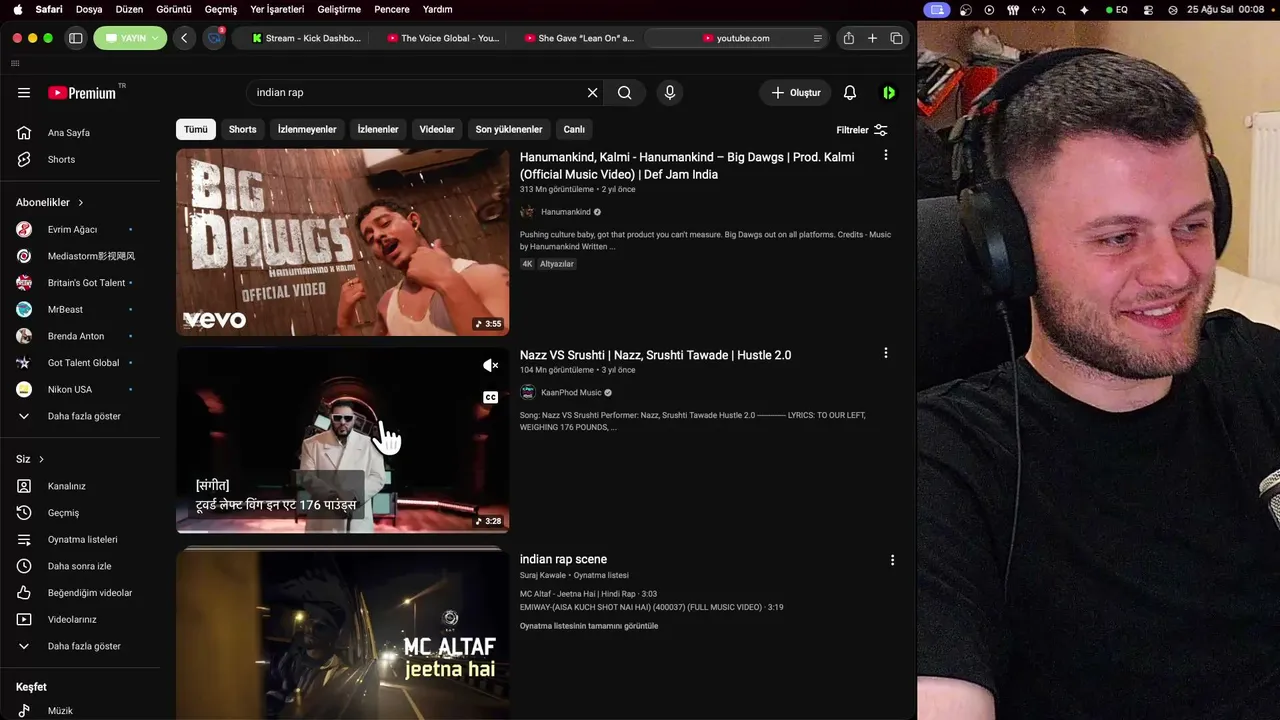Open the Dosya menu
Screen dimensions: 1280x720
89,9
